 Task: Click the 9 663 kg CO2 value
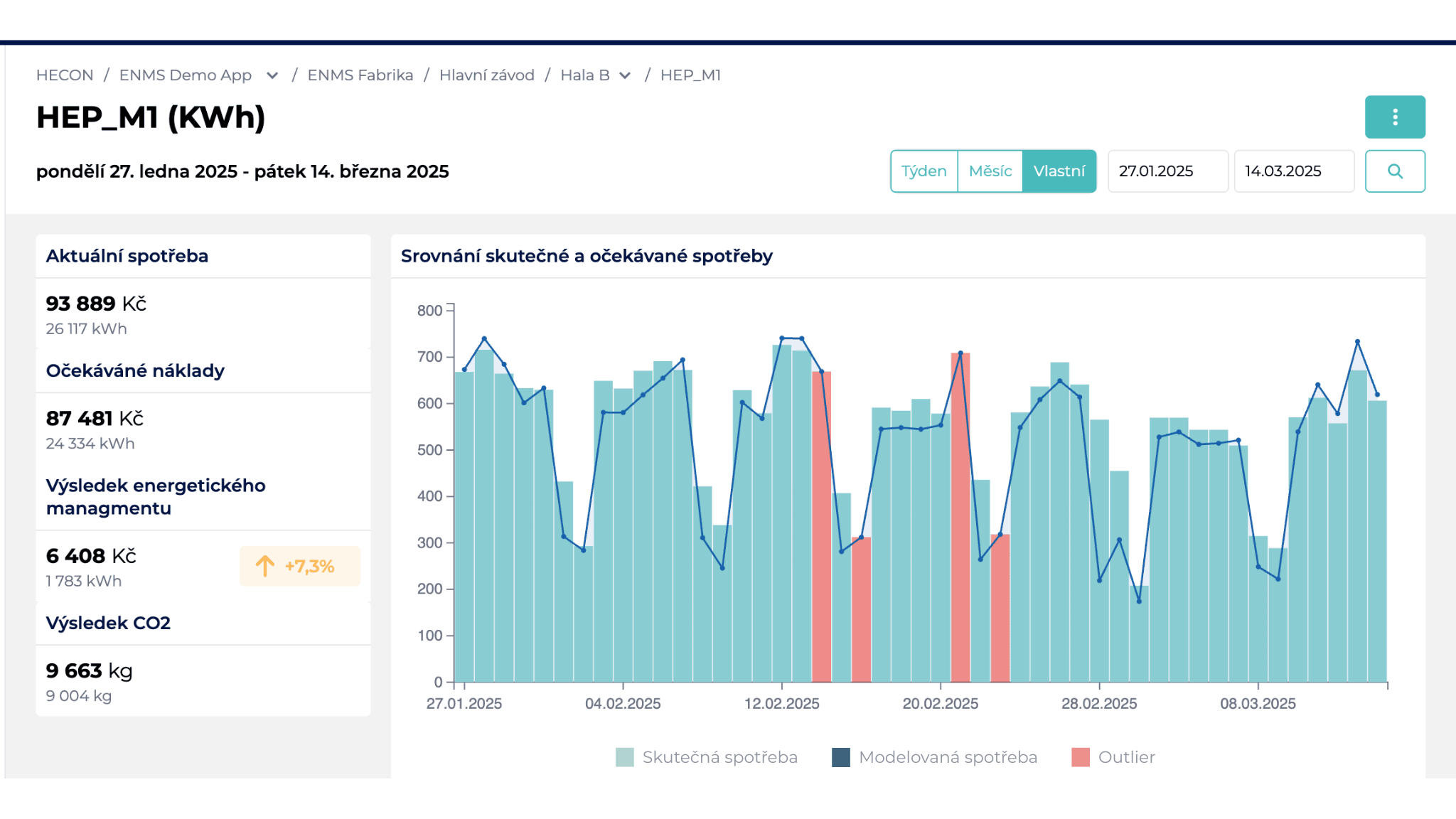point(90,670)
